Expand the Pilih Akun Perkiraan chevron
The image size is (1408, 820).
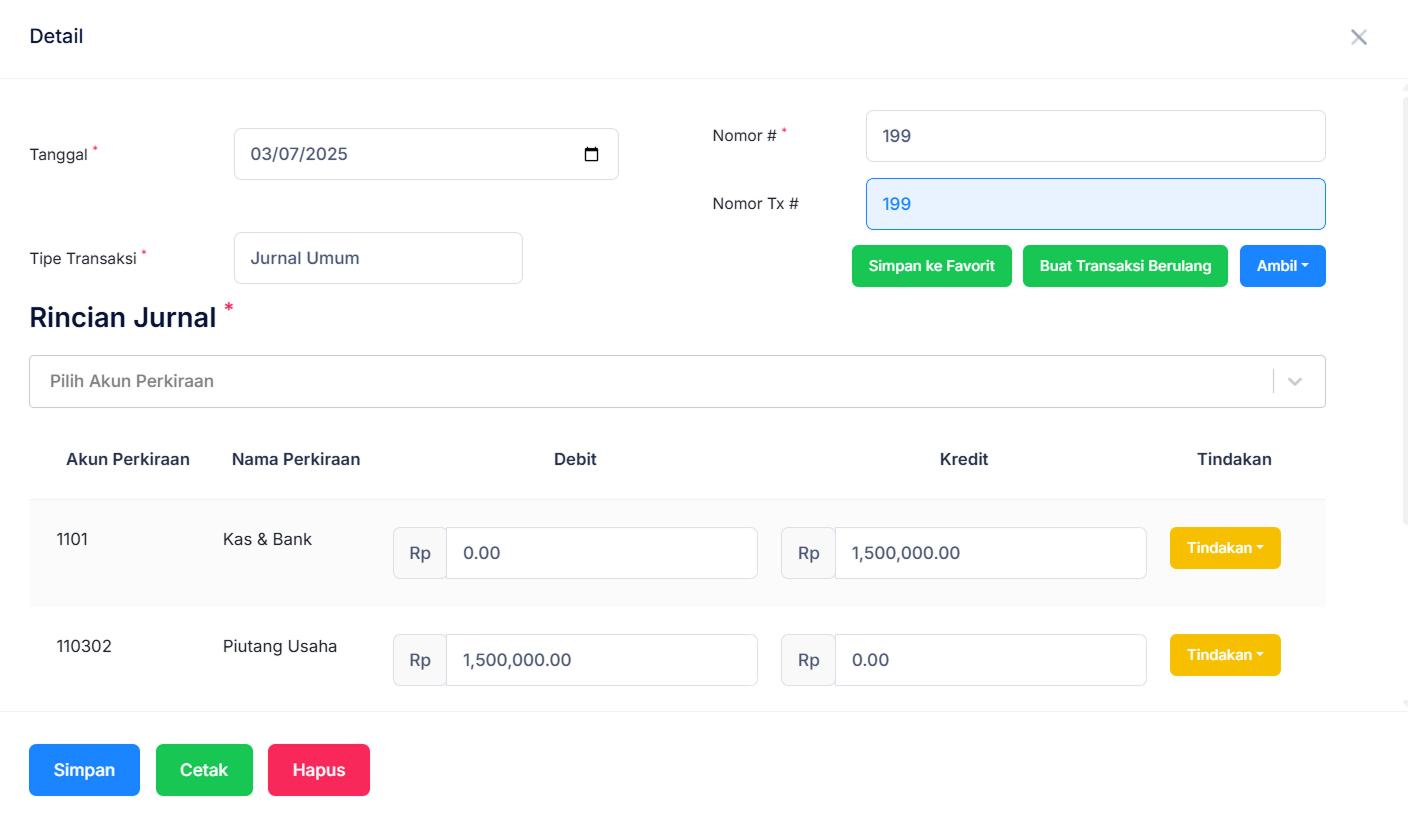(1295, 382)
